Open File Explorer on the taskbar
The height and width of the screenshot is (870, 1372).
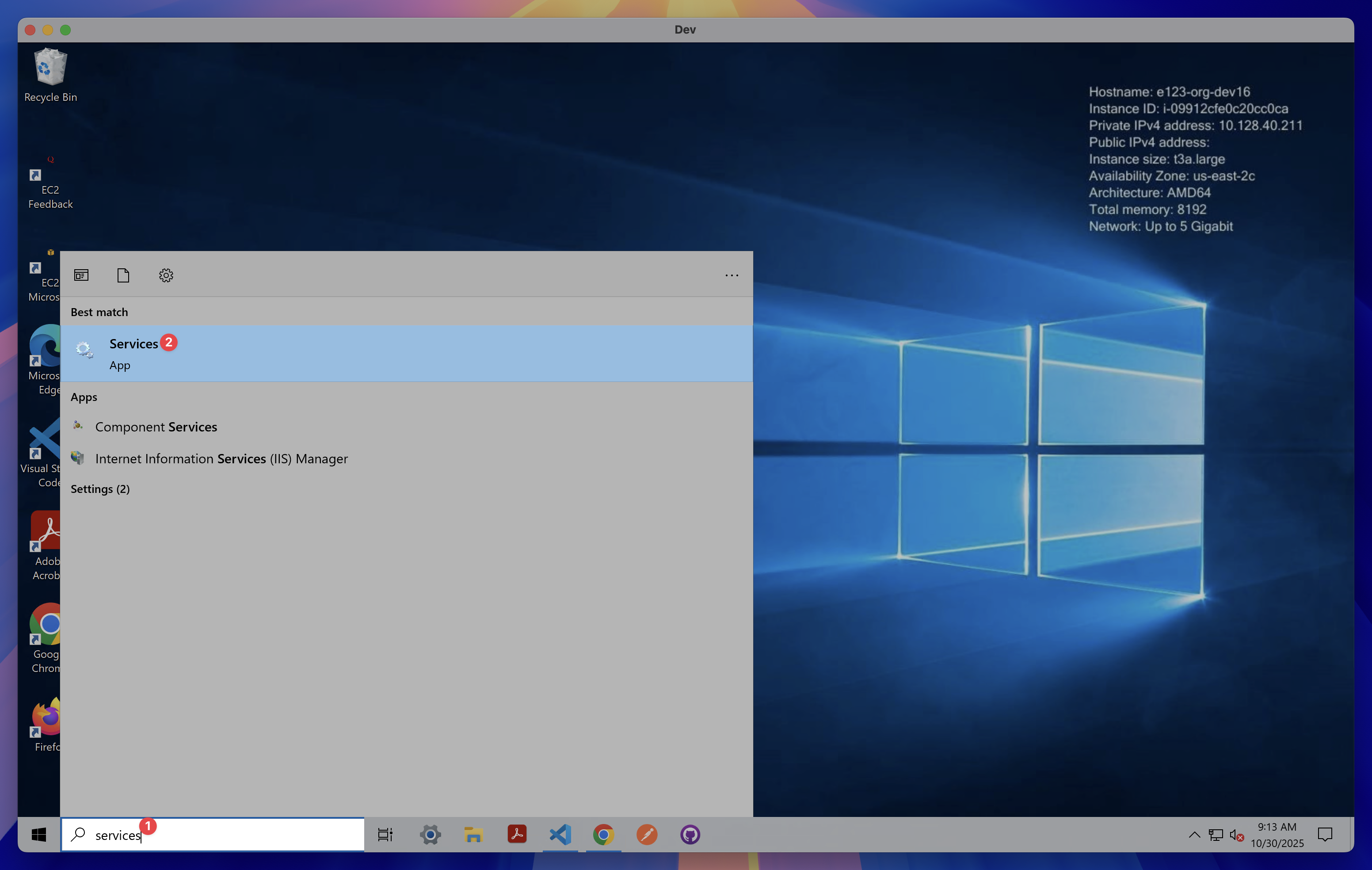[x=473, y=834]
